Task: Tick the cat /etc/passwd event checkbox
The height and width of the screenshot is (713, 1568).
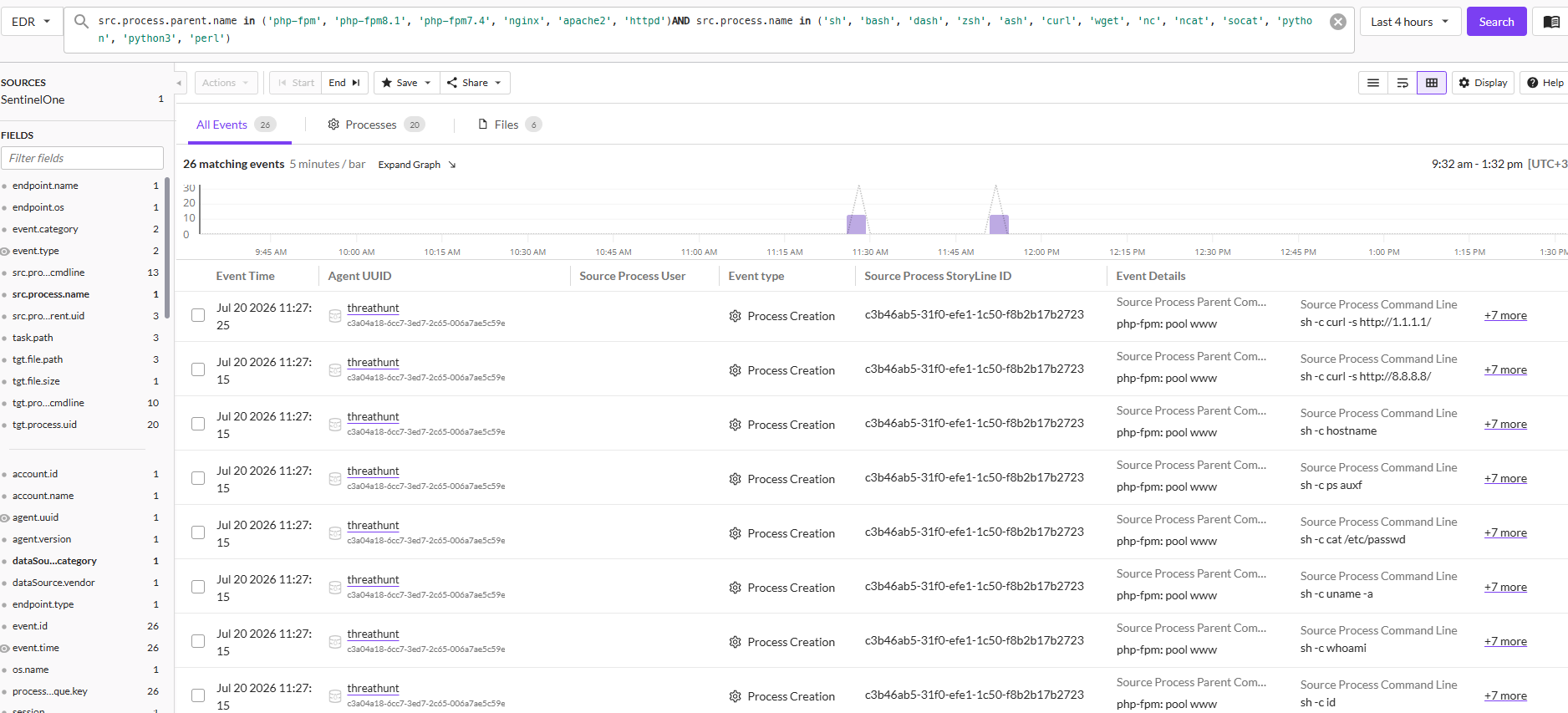Action: click(x=198, y=532)
